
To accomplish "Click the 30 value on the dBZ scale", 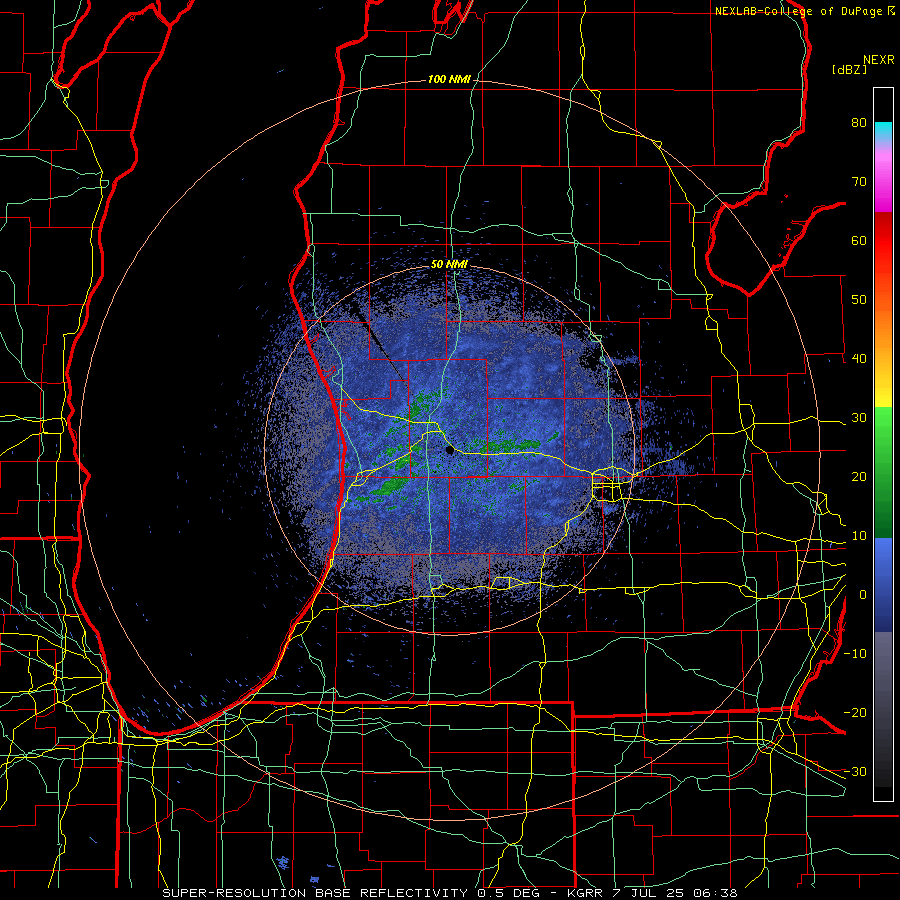I will coord(859,418).
